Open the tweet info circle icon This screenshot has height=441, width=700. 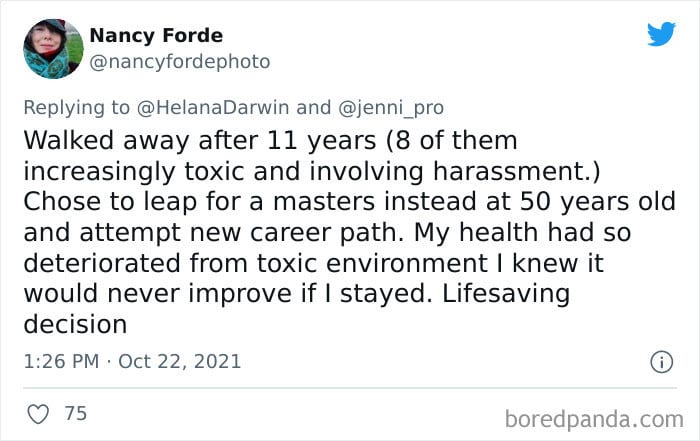[x=661, y=362]
